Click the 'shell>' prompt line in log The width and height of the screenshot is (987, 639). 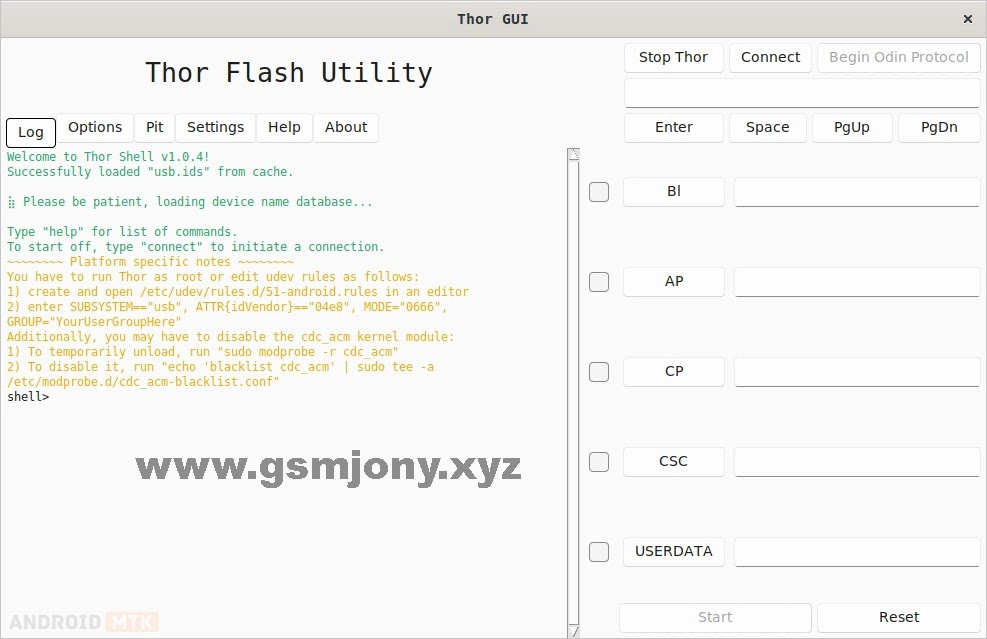click(x=28, y=397)
